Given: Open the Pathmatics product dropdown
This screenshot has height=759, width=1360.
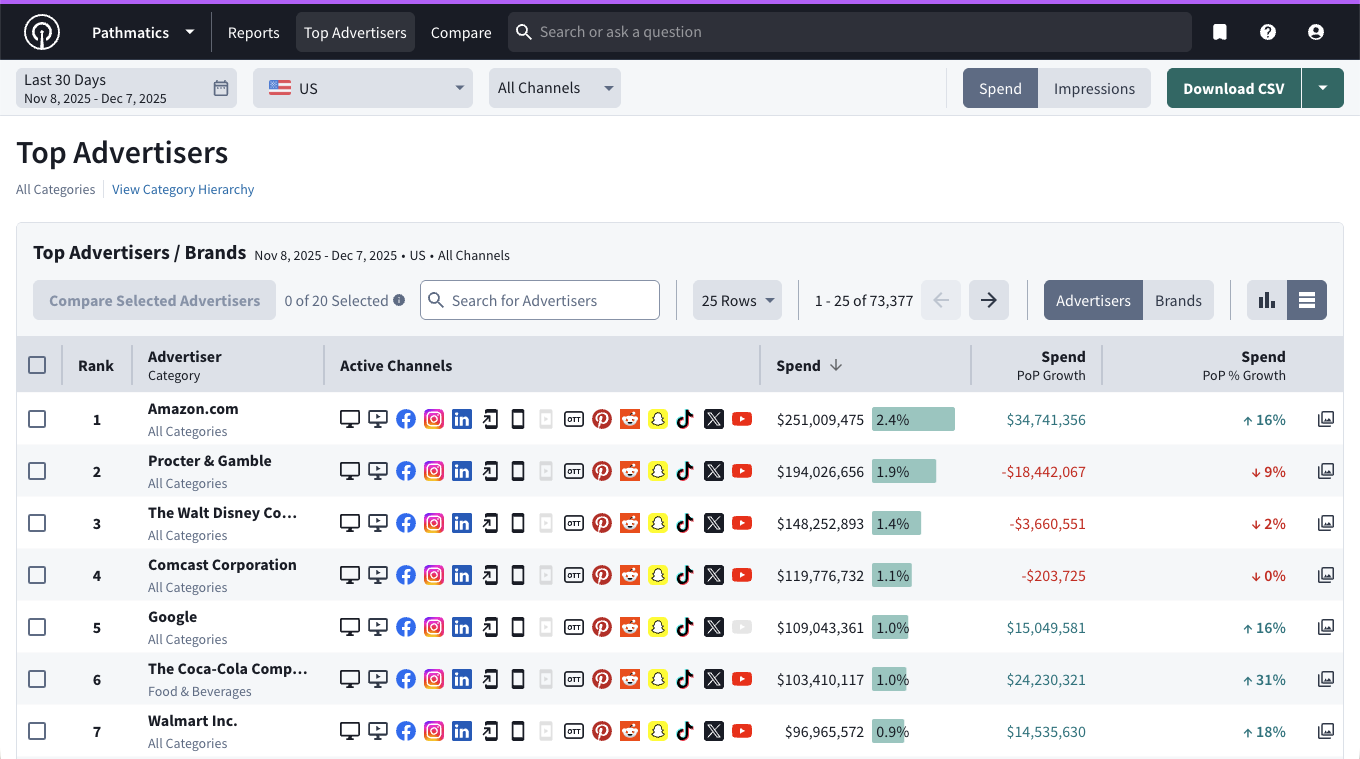Looking at the screenshot, I should pos(143,32).
